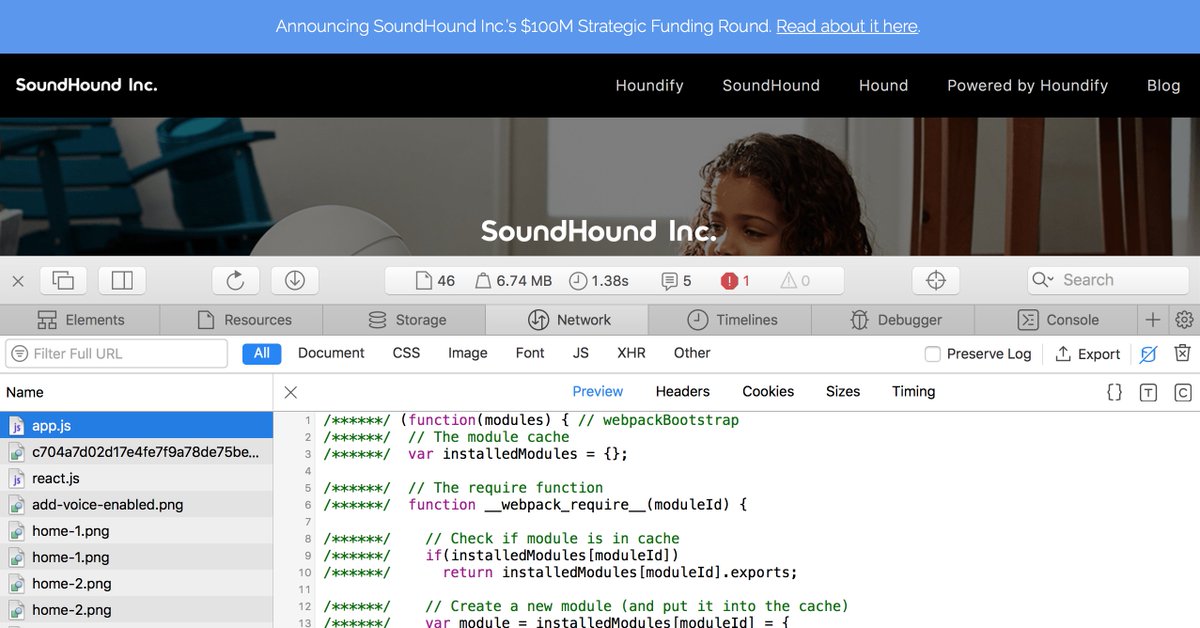Click the Export button
This screenshot has width=1200, height=628.
click(x=1088, y=354)
